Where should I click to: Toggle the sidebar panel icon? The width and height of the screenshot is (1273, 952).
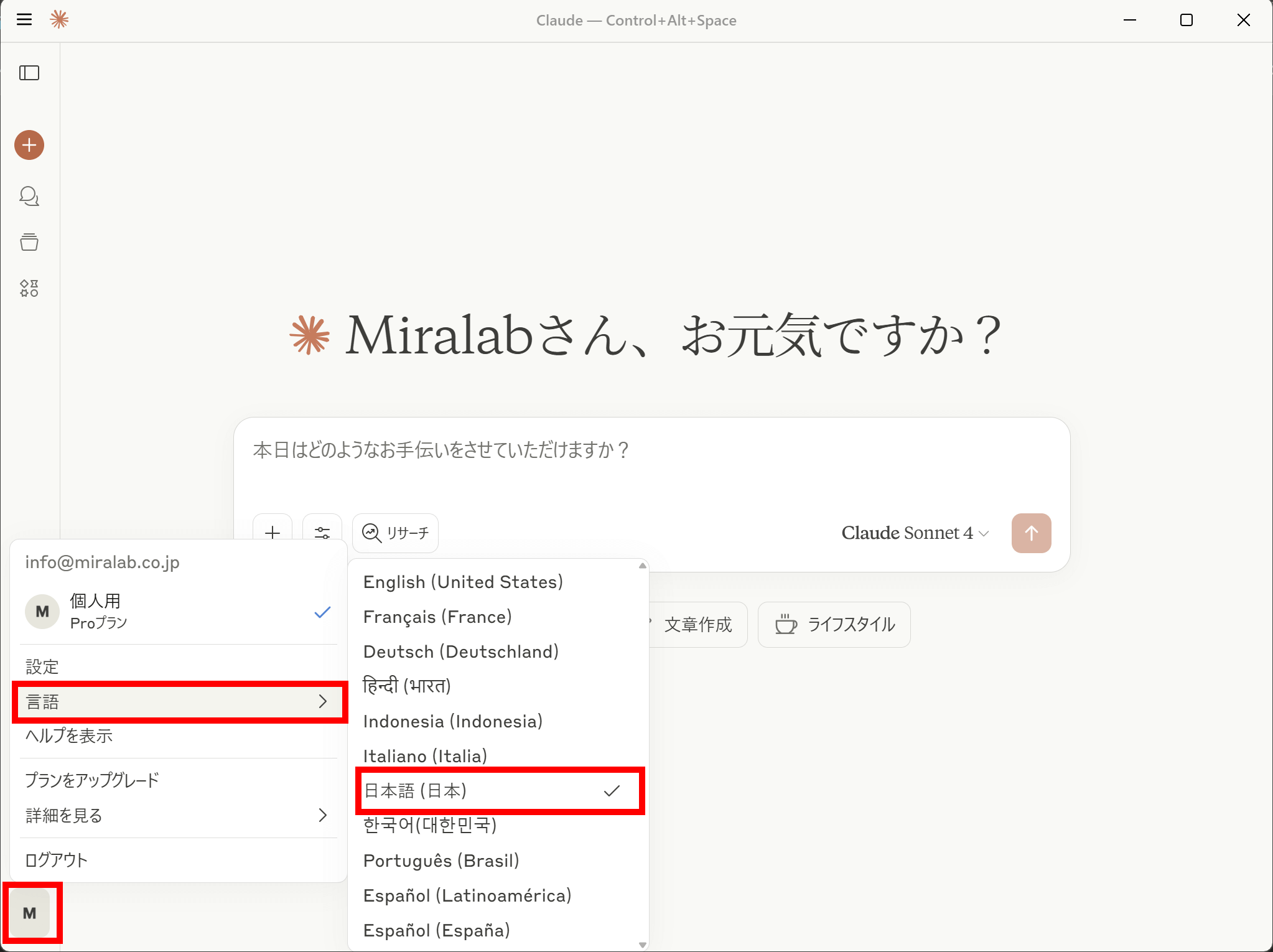(x=29, y=73)
